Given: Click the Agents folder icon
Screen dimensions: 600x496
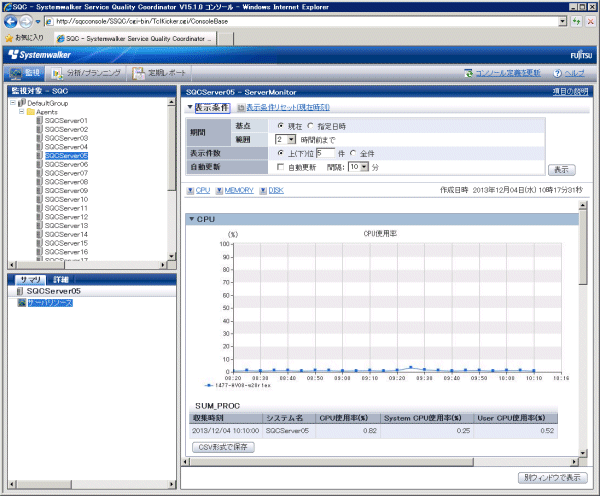Looking at the screenshot, I should (29, 112).
